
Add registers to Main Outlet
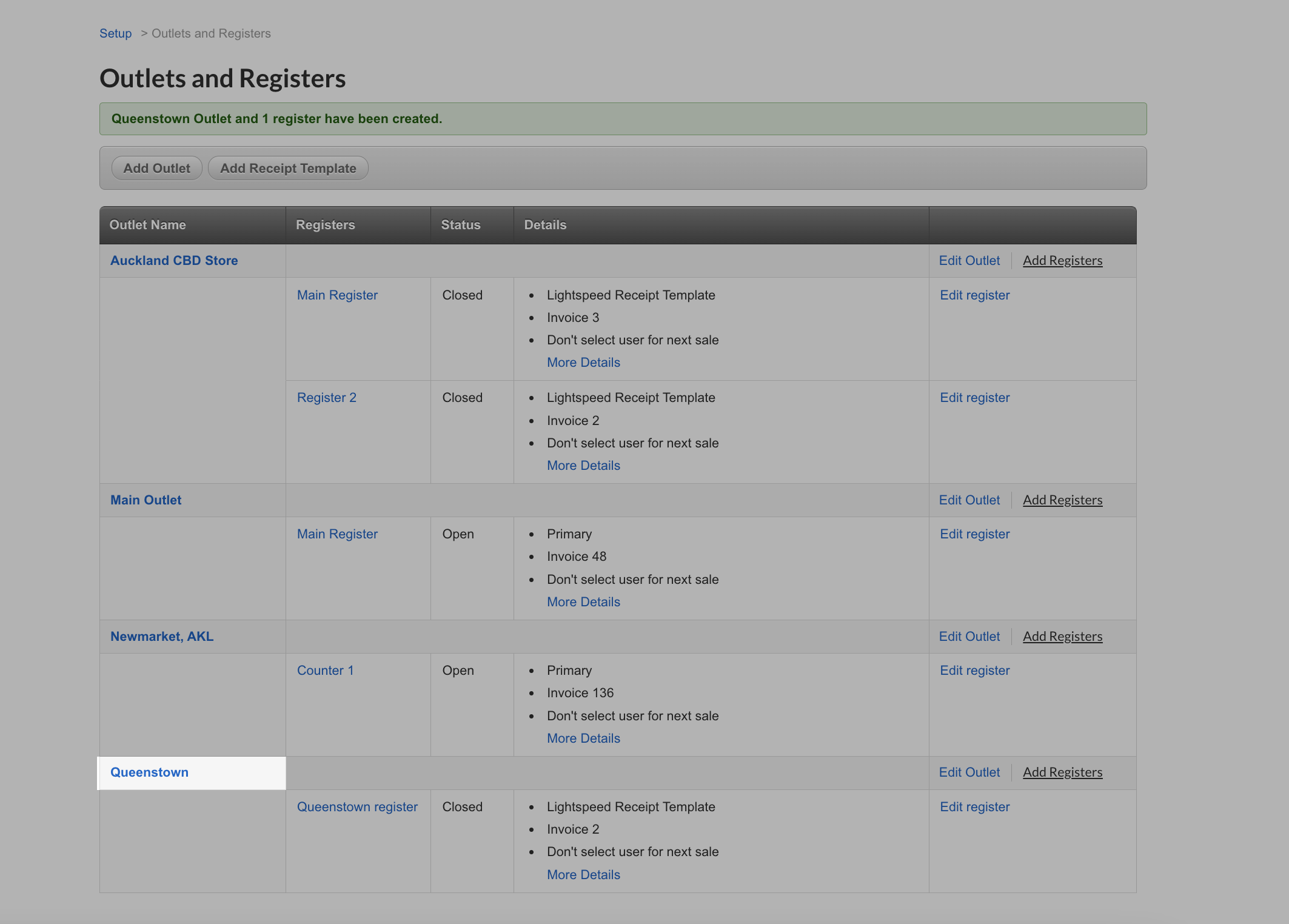(x=1062, y=500)
